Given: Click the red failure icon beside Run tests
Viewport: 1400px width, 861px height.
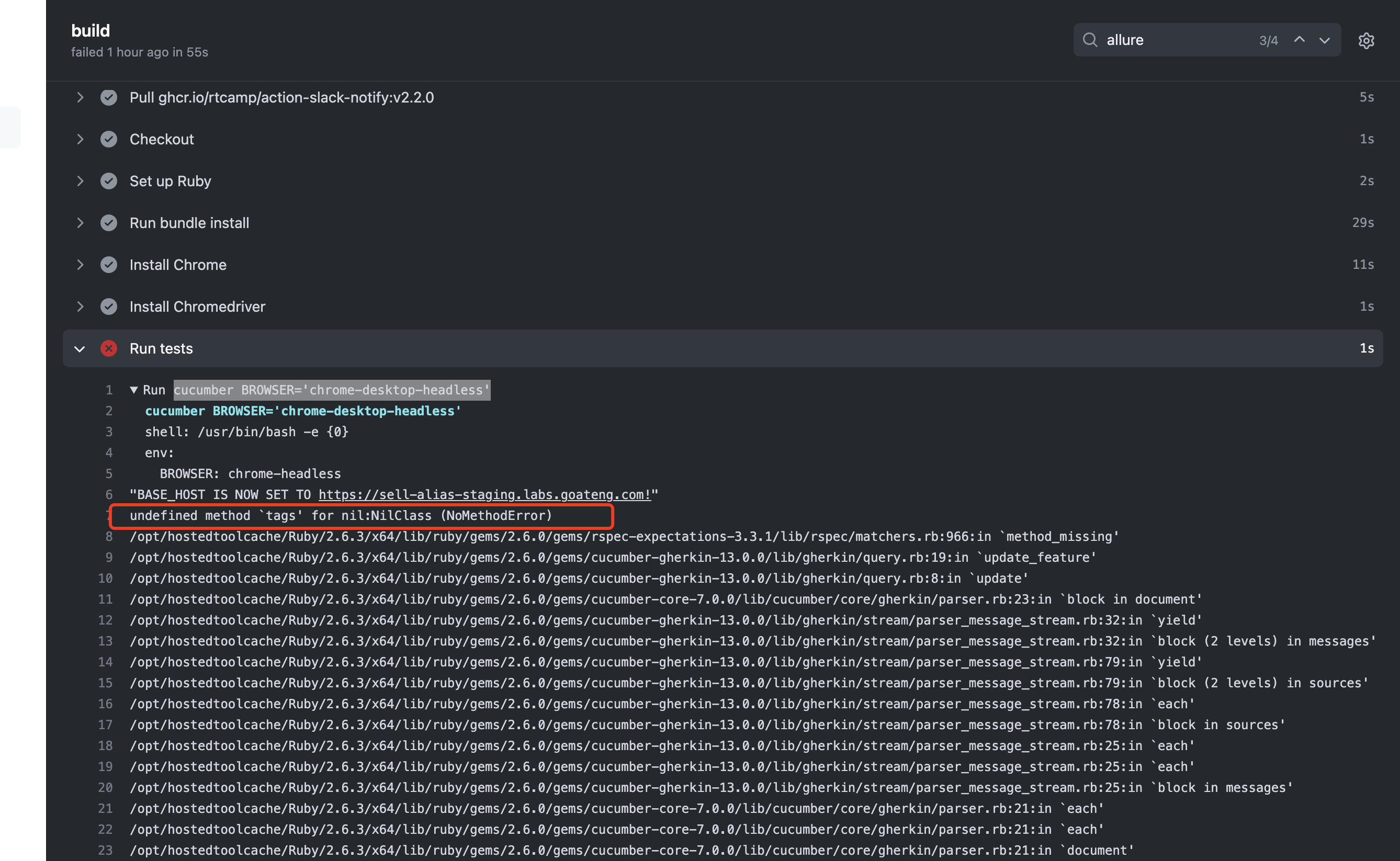Looking at the screenshot, I should tap(109, 348).
